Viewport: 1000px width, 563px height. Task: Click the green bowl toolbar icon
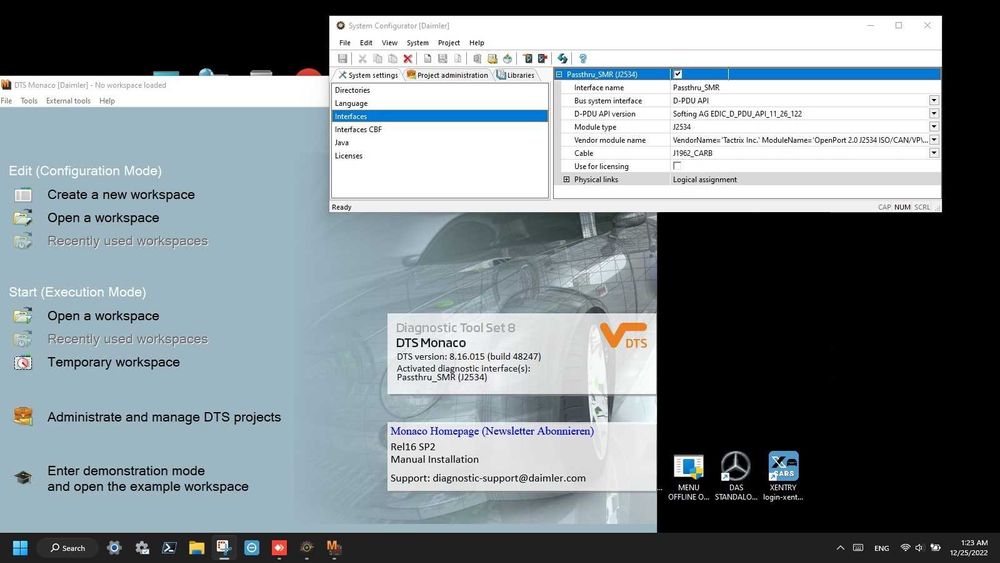508,59
